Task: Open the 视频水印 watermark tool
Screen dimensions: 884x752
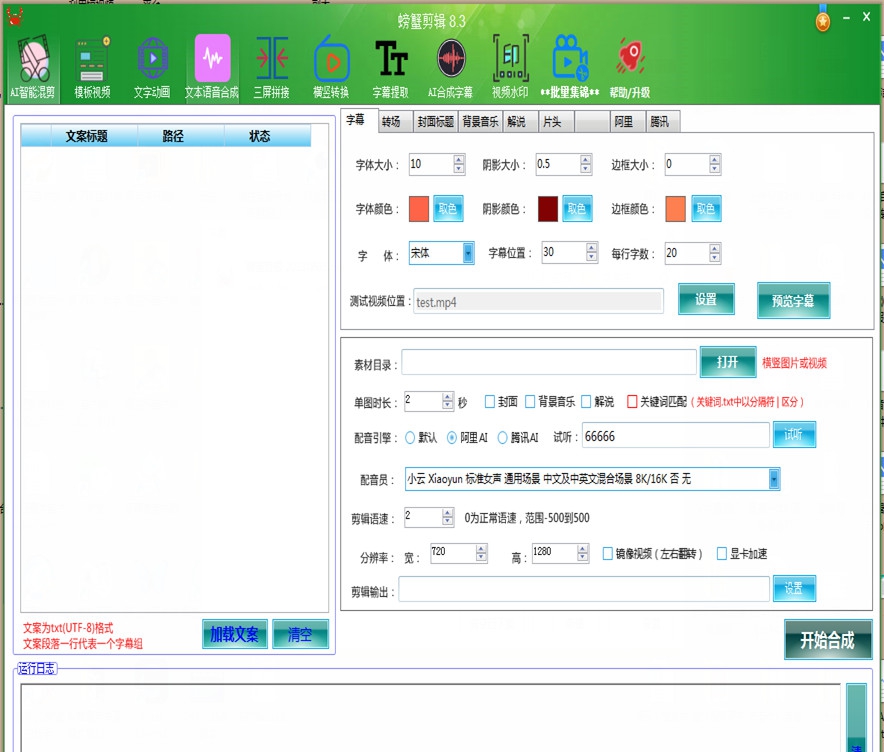Action: click(x=511, y=62)
